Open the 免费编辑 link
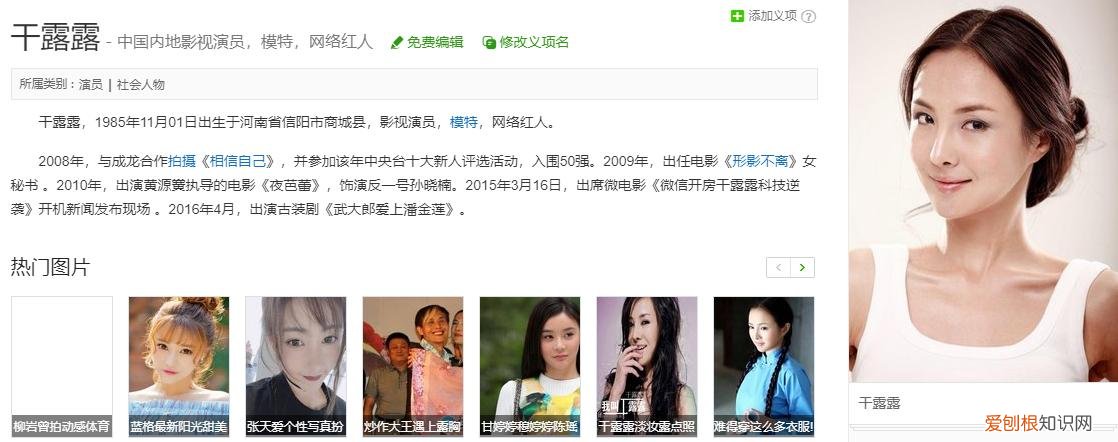1118x442 pixels. coord(435,42)
